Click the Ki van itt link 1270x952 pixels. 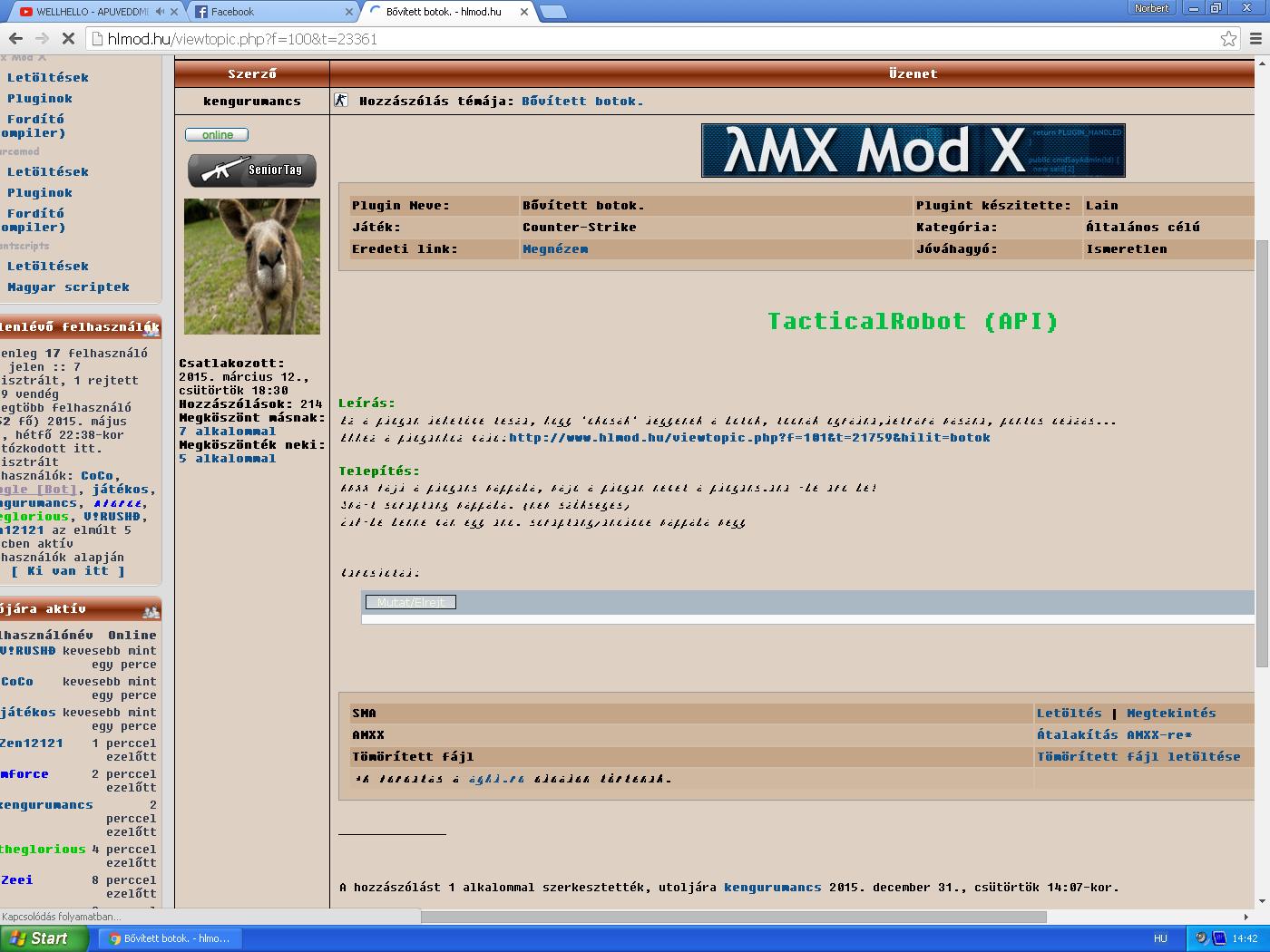(68, 571)
